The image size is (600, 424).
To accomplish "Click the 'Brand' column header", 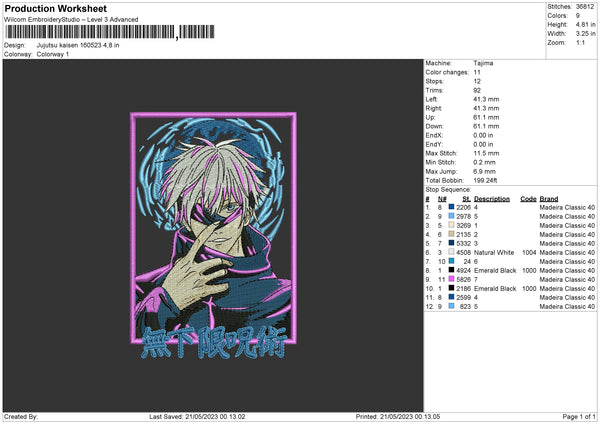I will pyautogui.click(x=549, y=199).
